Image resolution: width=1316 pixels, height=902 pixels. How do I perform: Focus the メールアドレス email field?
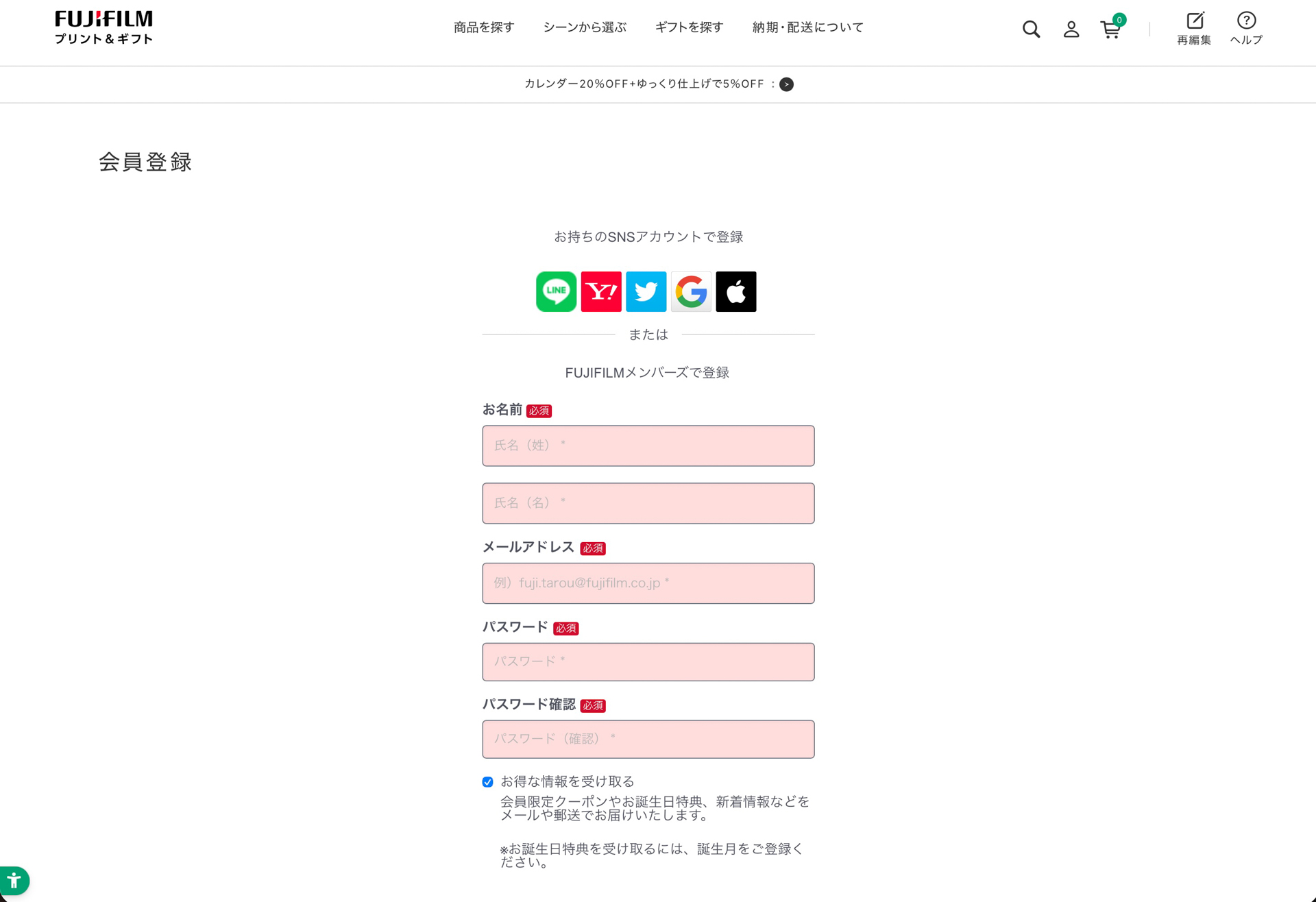pos(648,583)
